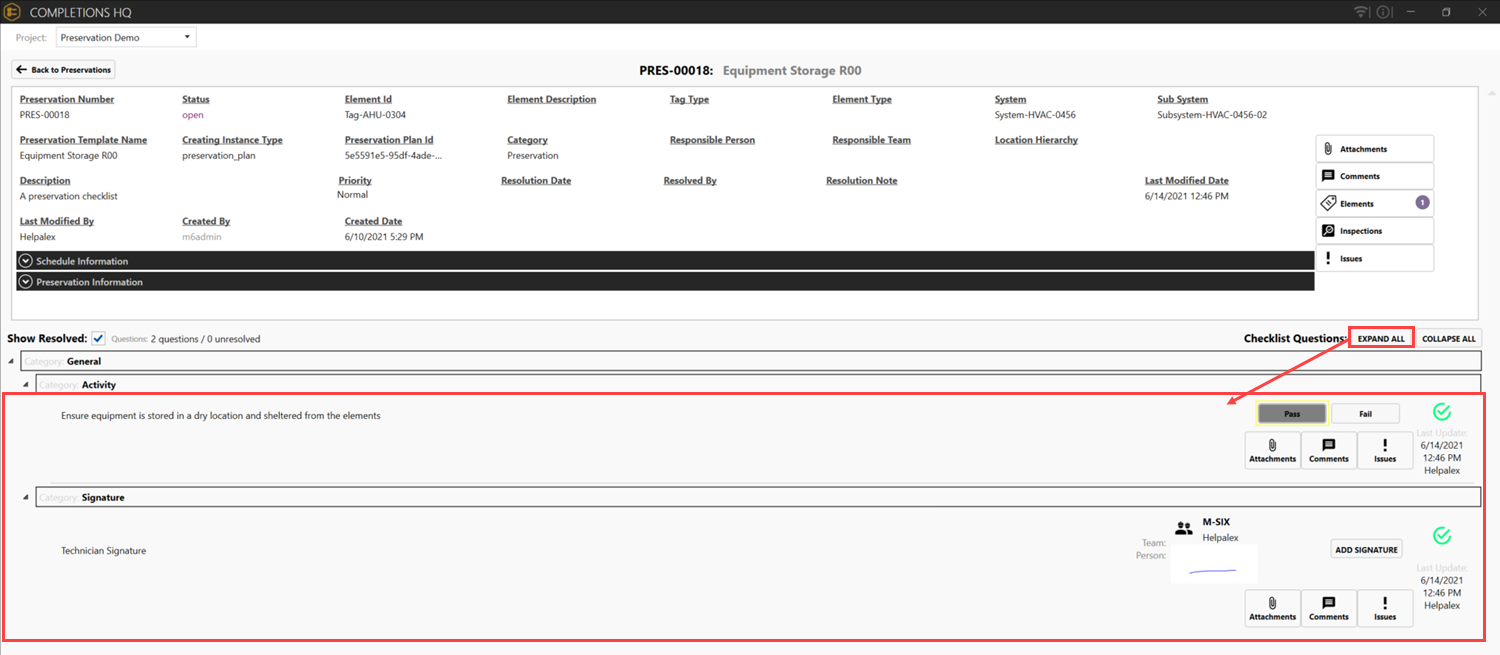Click the Resolution Note label
Image resolution: width=1500 pixels, height=655 pixels.
pos(861,181)
